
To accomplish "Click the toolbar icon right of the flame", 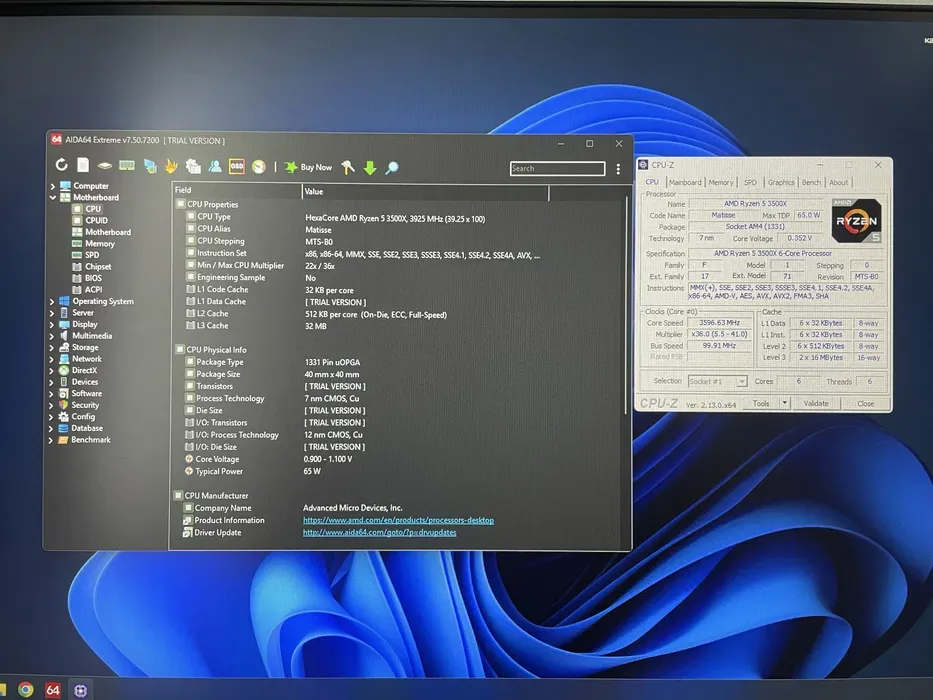I will point(193,167).
